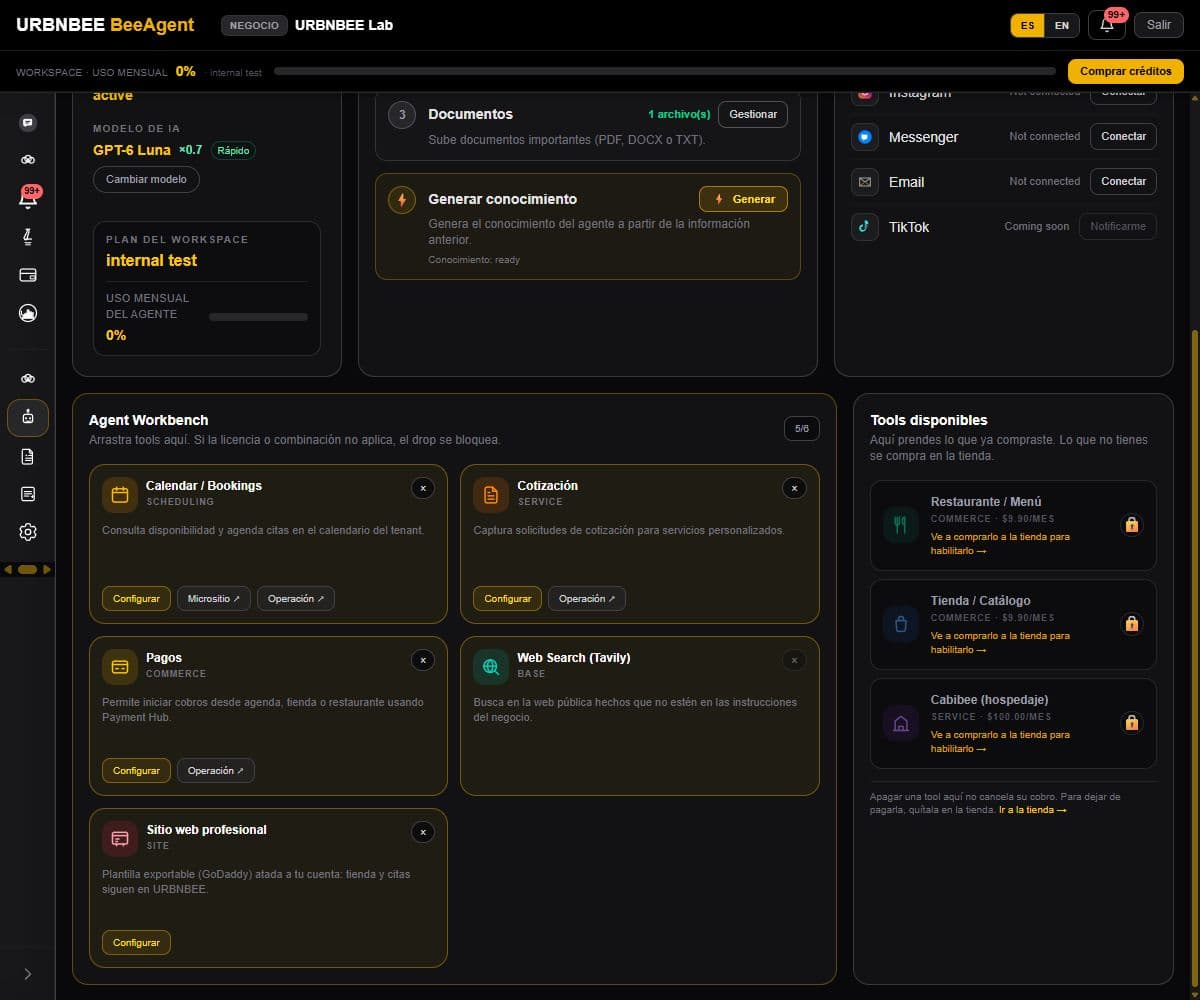Viewport: 1200px width, 1000px height.
Task: Click Comprar créditos button
Action: (1126, 71)
